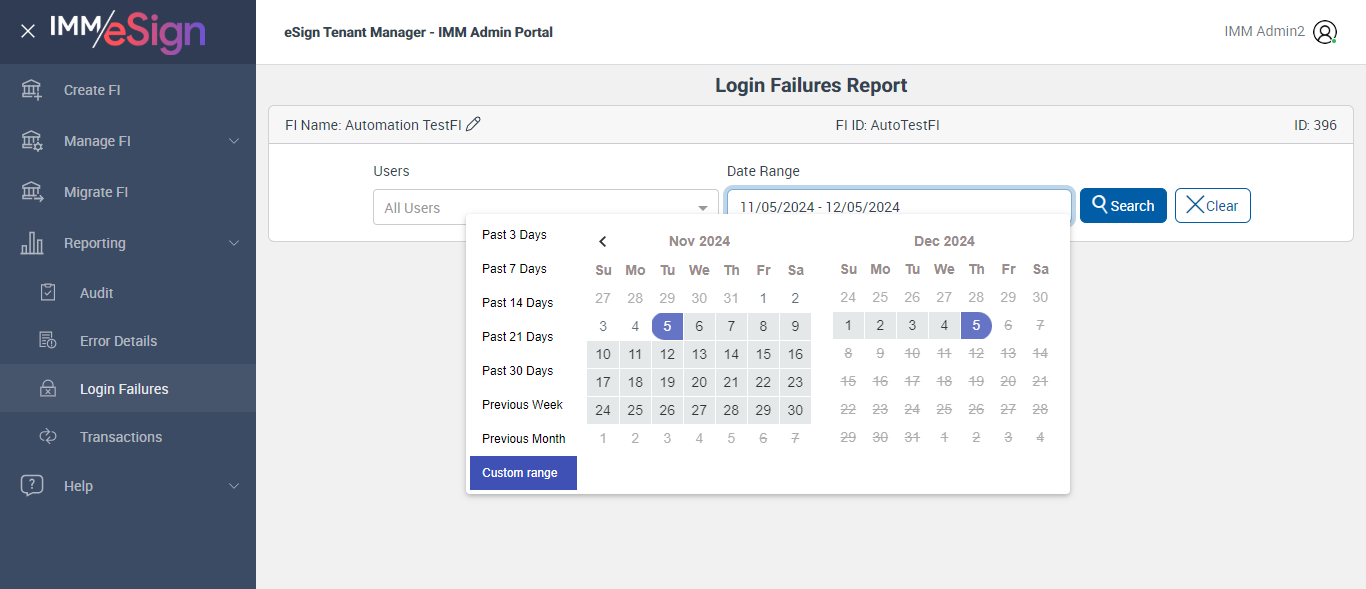
Task: Collapse the Reporting menu section
Action: coord(234,243)
